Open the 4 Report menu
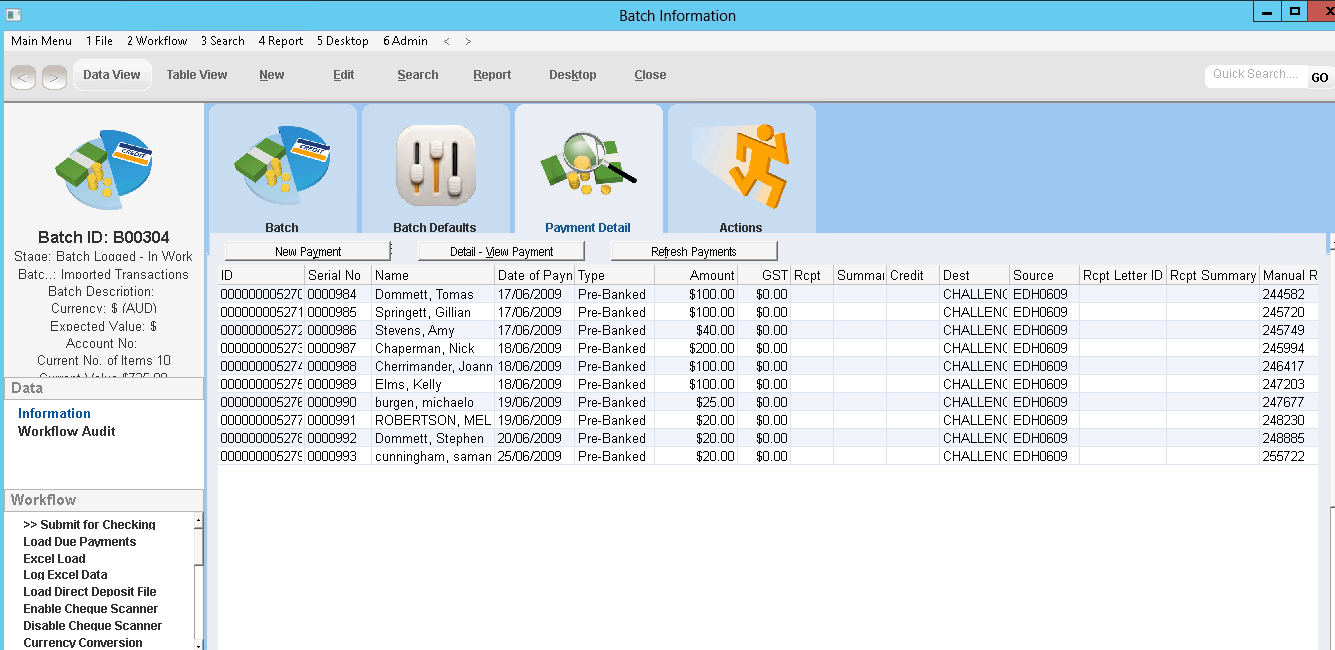Image resolution: width=1335 pixels, height=650 pixels. click(x=281, y=41)
